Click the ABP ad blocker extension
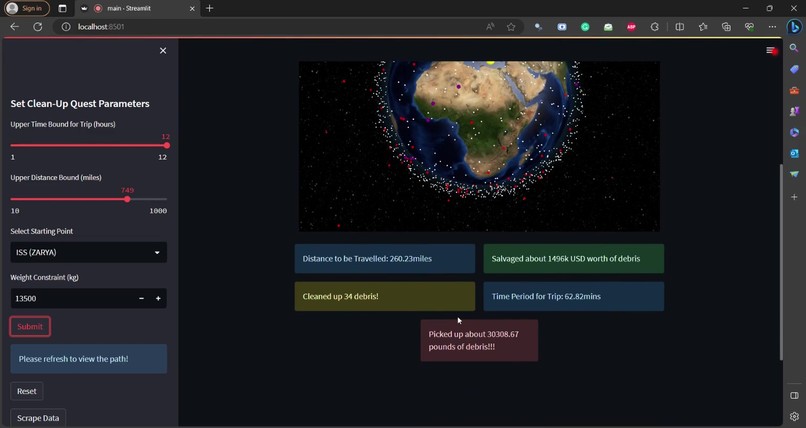This screenshot has width=806, height=428. click(631, 27)
